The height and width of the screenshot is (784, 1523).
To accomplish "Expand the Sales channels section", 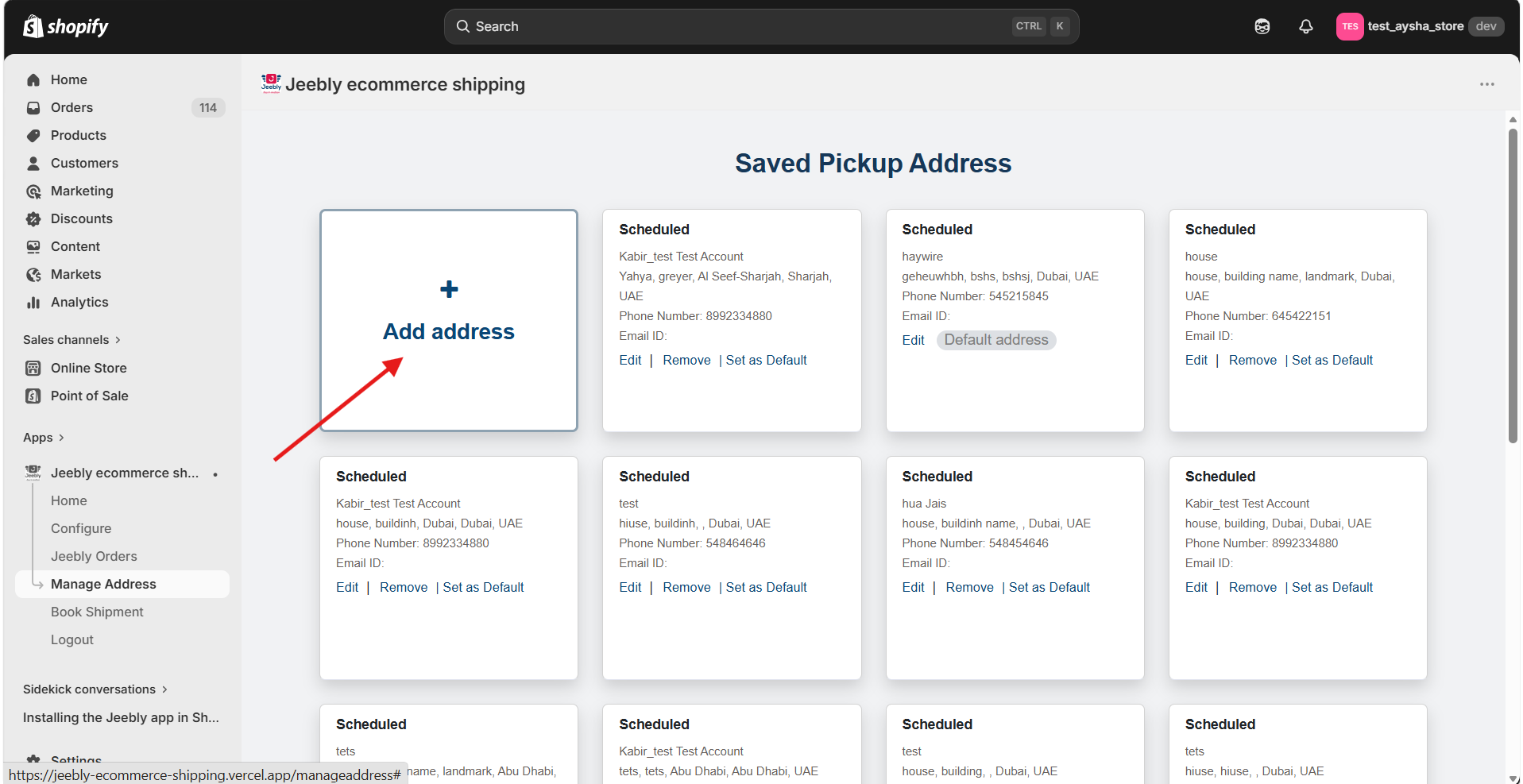I will [x=72, y=339].
